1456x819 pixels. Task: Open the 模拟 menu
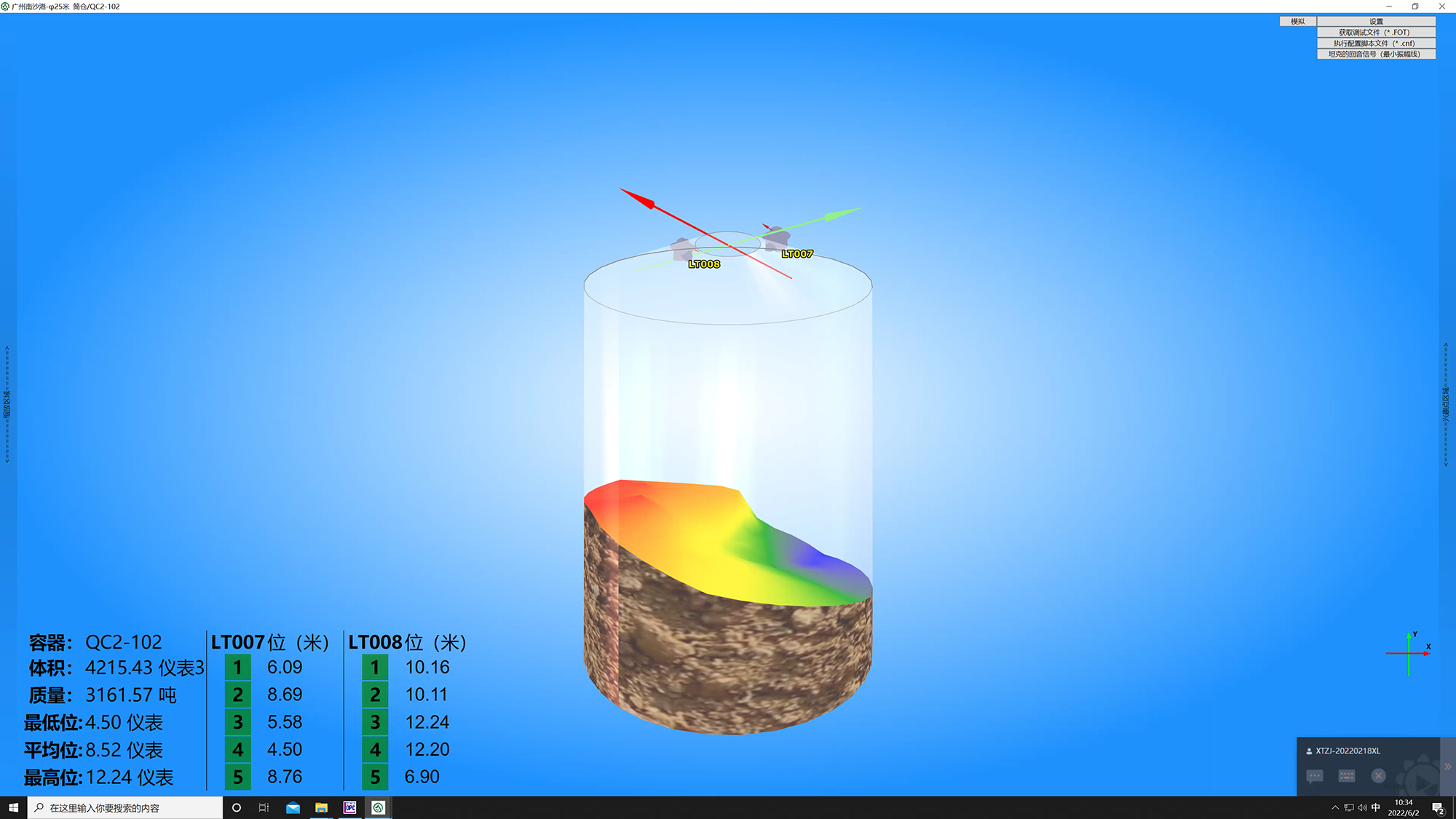coord(1297,22)
